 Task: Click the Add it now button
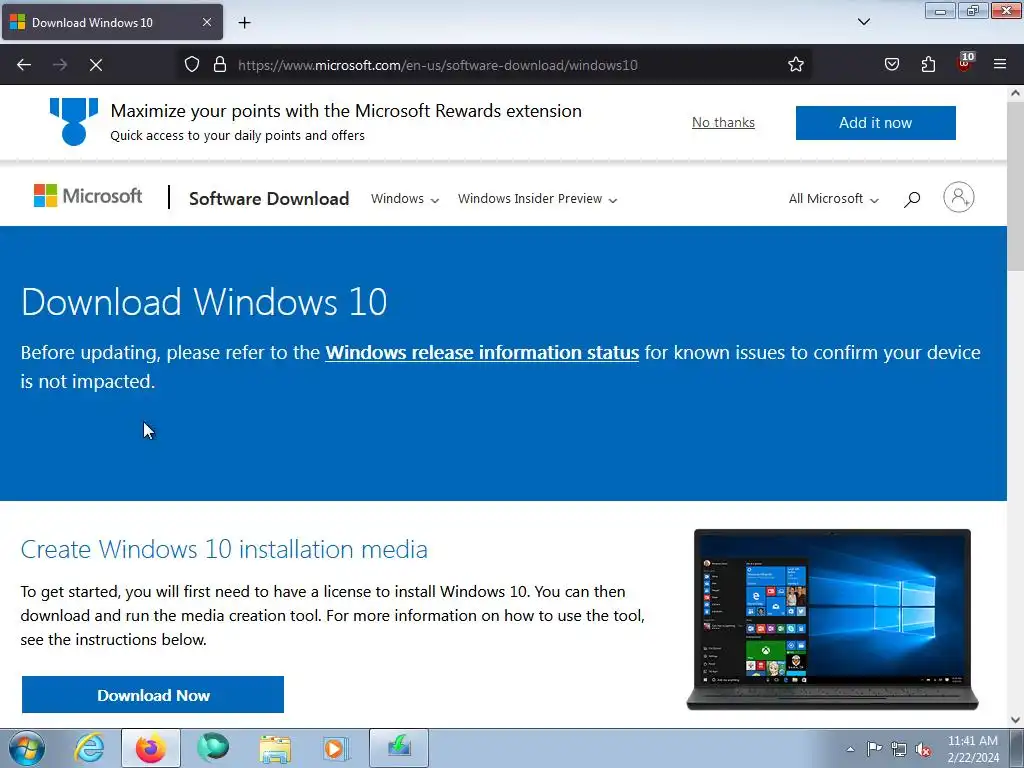coord(875,123)
